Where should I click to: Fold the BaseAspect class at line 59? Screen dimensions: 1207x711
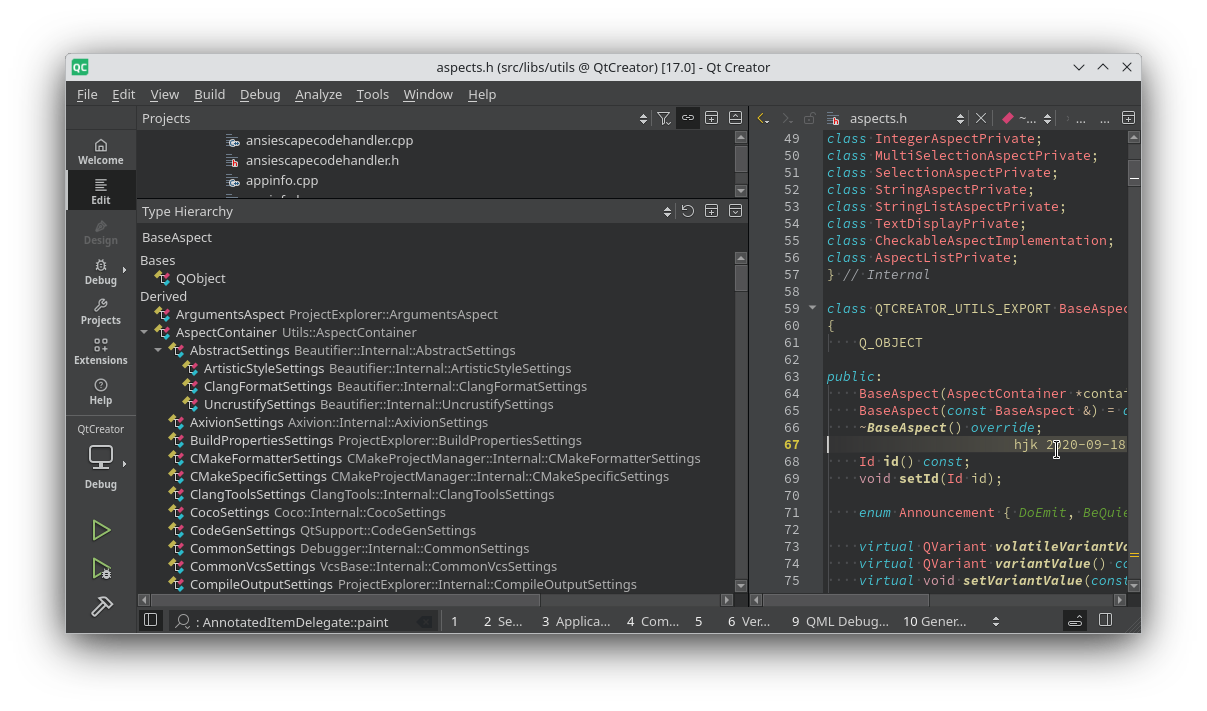812,308
